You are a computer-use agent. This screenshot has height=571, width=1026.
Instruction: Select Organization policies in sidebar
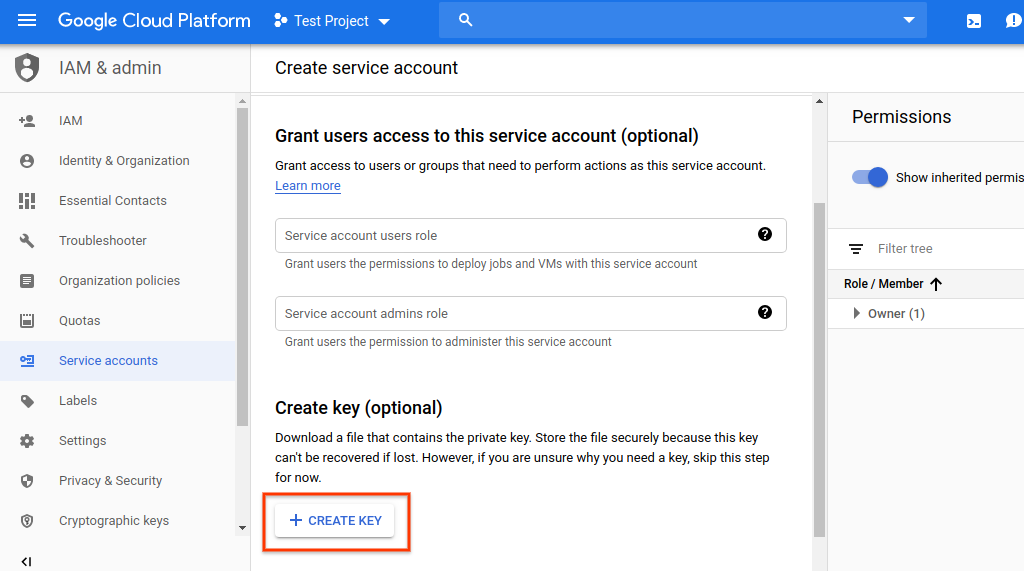point(119,281)
